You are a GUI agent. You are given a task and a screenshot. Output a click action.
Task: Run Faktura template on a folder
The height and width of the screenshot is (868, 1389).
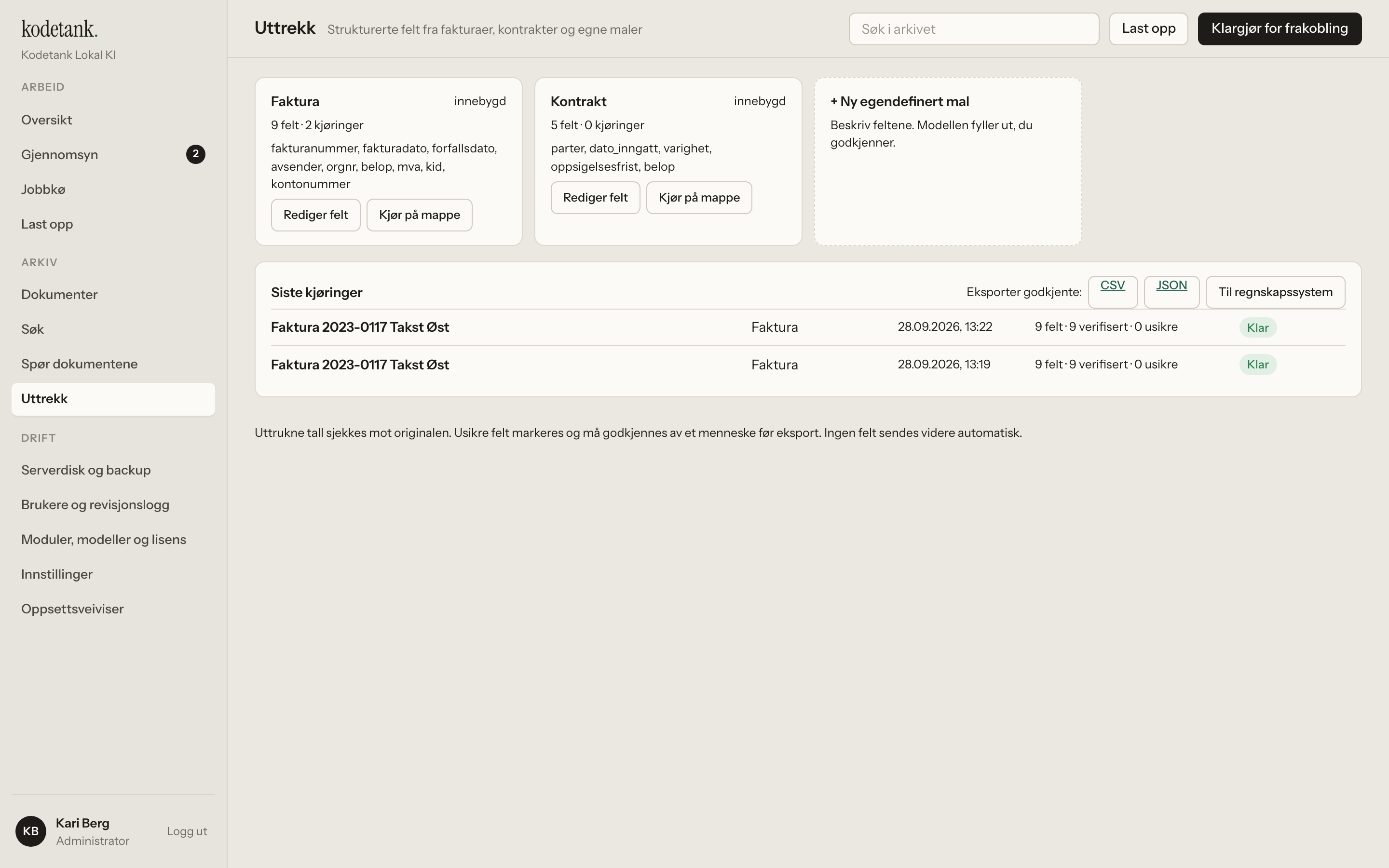pyautogui.click(x=420, y=215)
